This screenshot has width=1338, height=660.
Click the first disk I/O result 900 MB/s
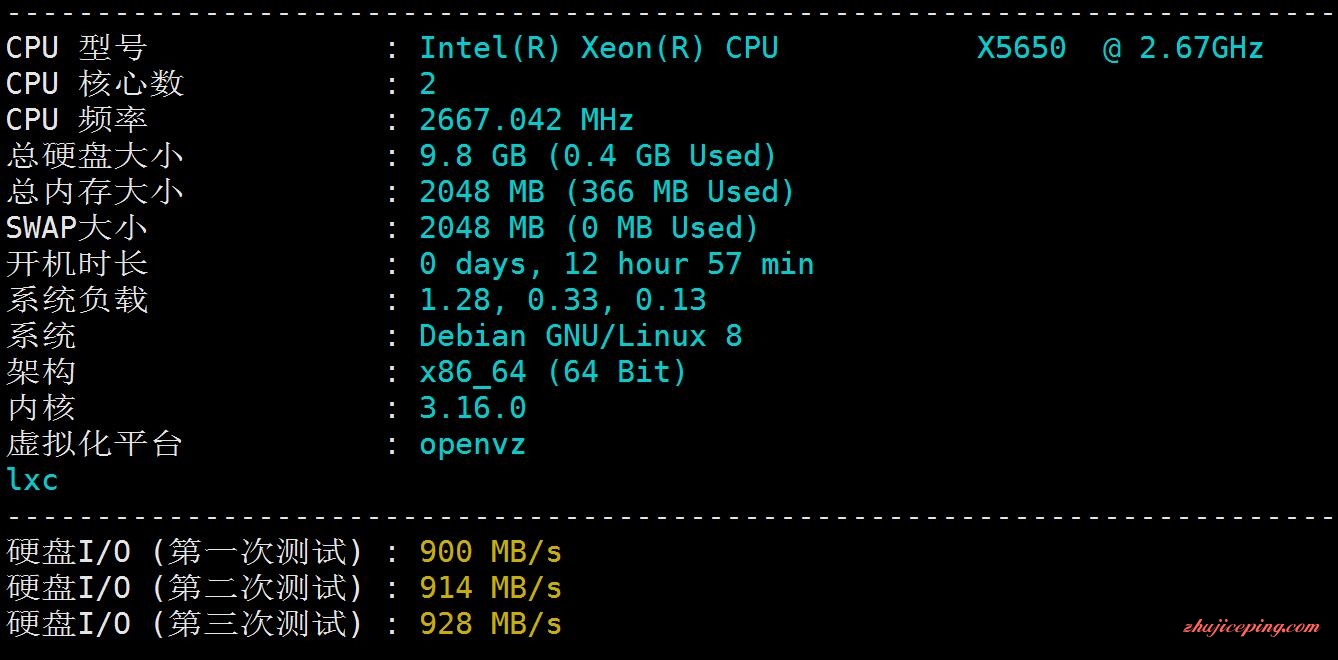pyautogui.click(x=490, y=552)
